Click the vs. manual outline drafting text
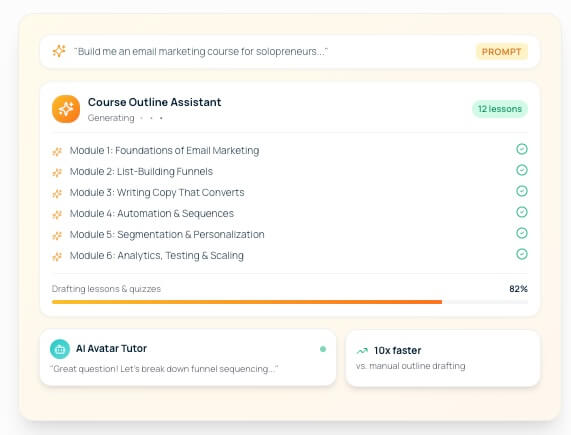 coord(411,366)
